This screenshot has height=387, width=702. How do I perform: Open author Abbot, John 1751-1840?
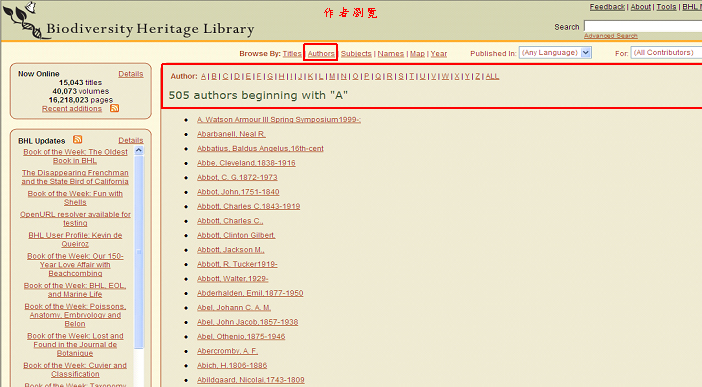tap(238, 192)
